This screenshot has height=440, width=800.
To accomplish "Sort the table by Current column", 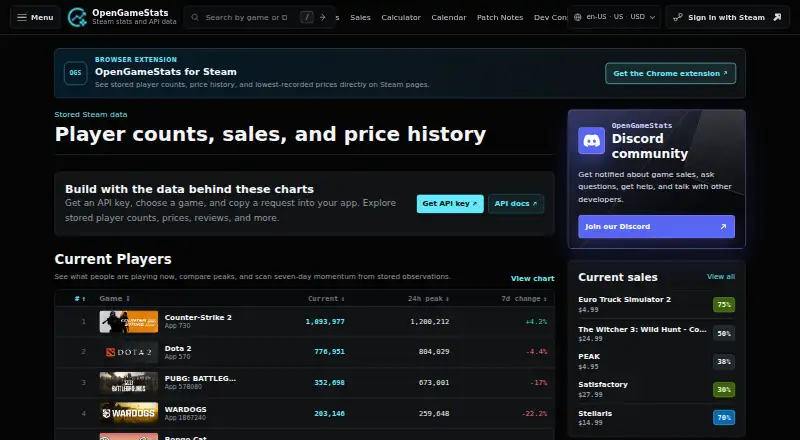I will (326, 299).
